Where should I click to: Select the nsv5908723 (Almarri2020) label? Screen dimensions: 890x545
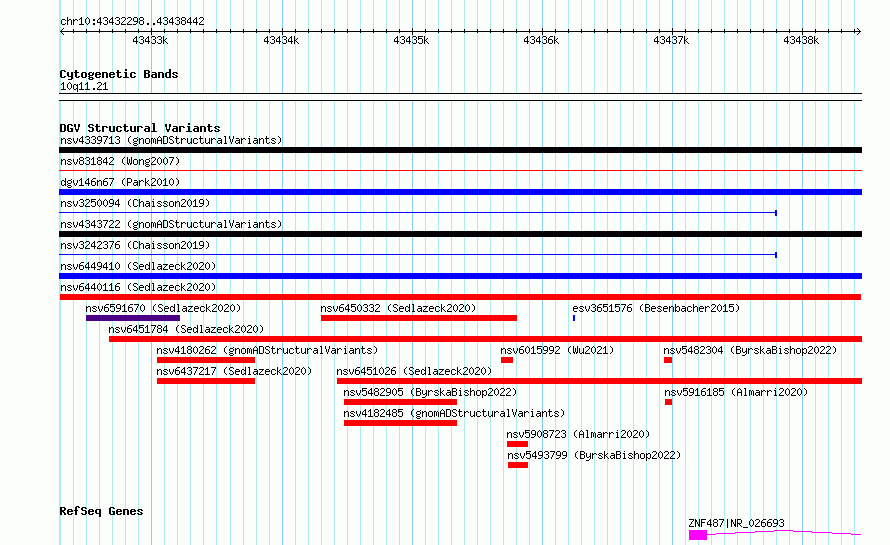pos(578,434)
